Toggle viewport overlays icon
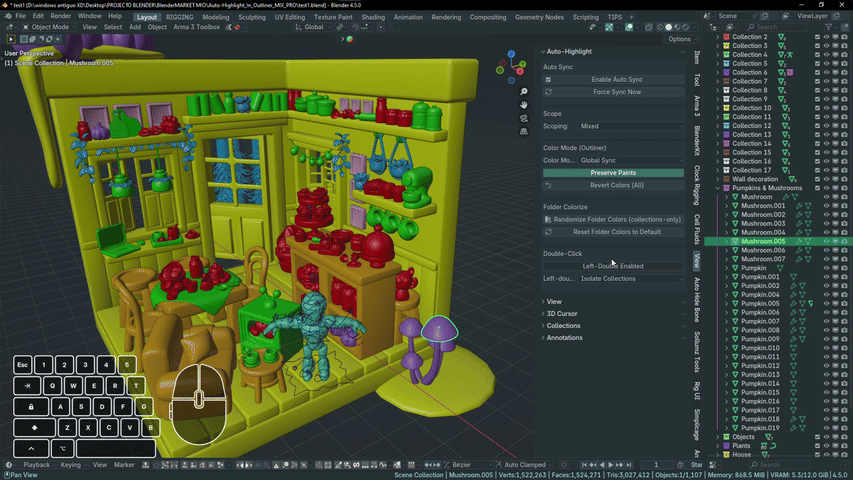The image size is (853, 480). pyautogui.click(x=629, y=27)
